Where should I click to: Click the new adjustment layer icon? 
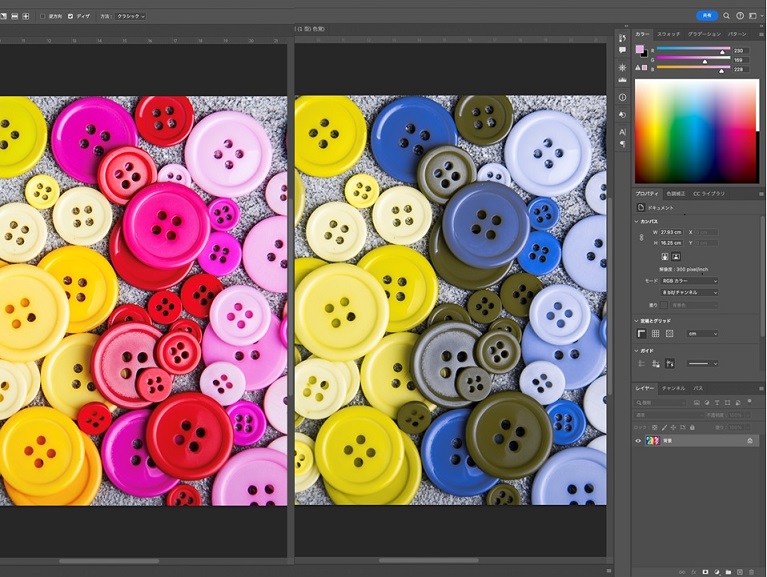[717, 572]
